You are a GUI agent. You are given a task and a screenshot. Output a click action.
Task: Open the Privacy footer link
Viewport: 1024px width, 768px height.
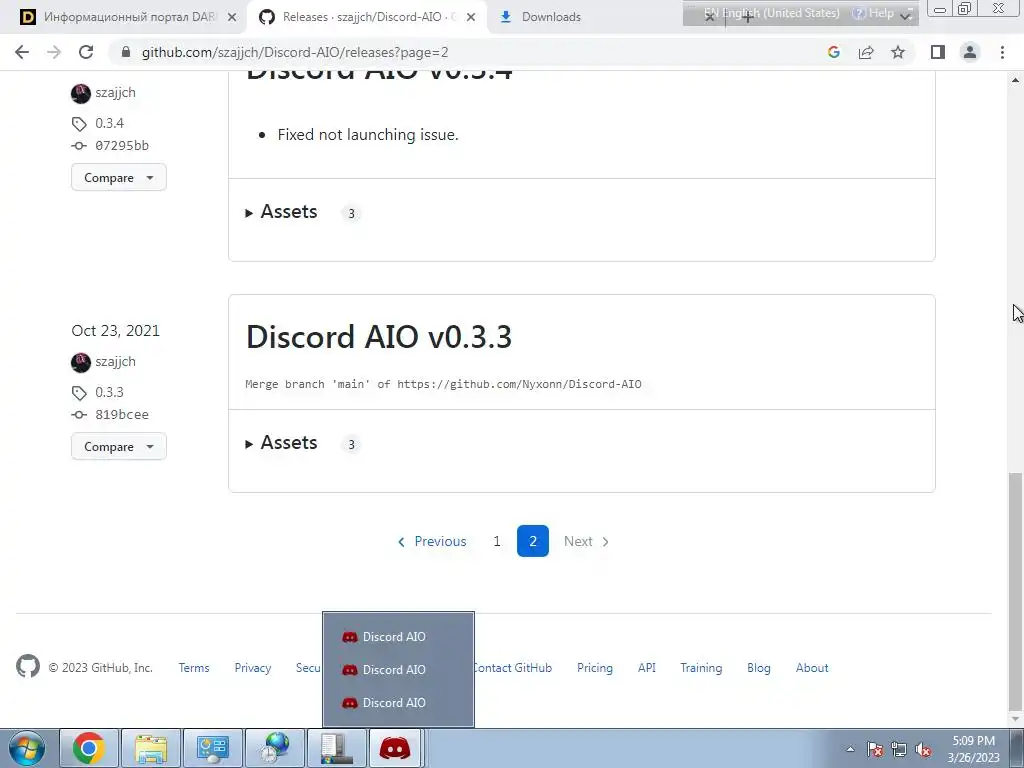tap(253, 668)
